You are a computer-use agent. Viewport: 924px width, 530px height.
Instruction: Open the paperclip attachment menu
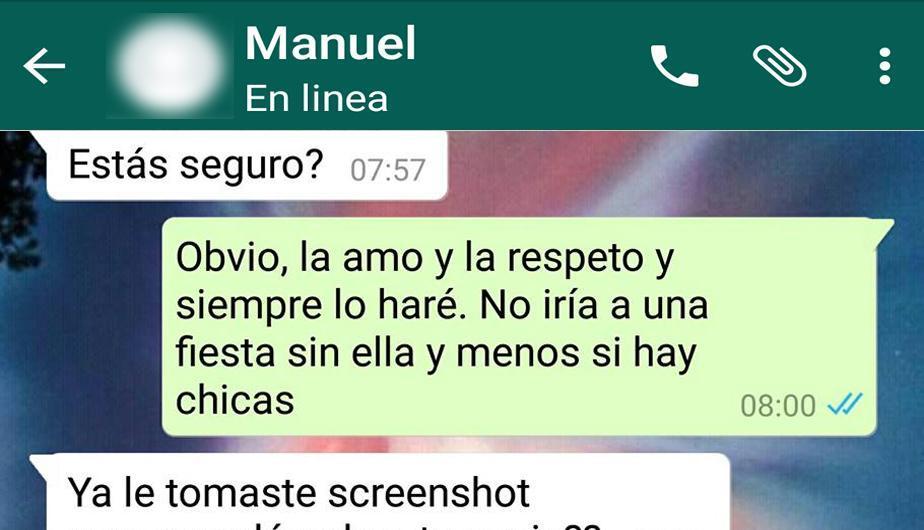[x=780, y=65]
